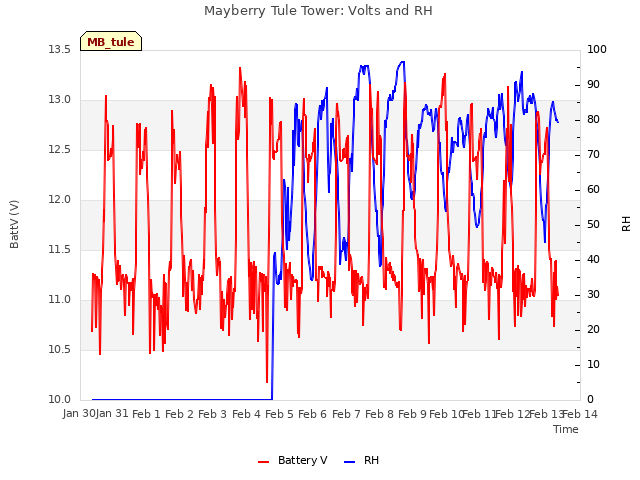Click the Feb 14 date tick label

pyautogui.click(x=580, y=414)
